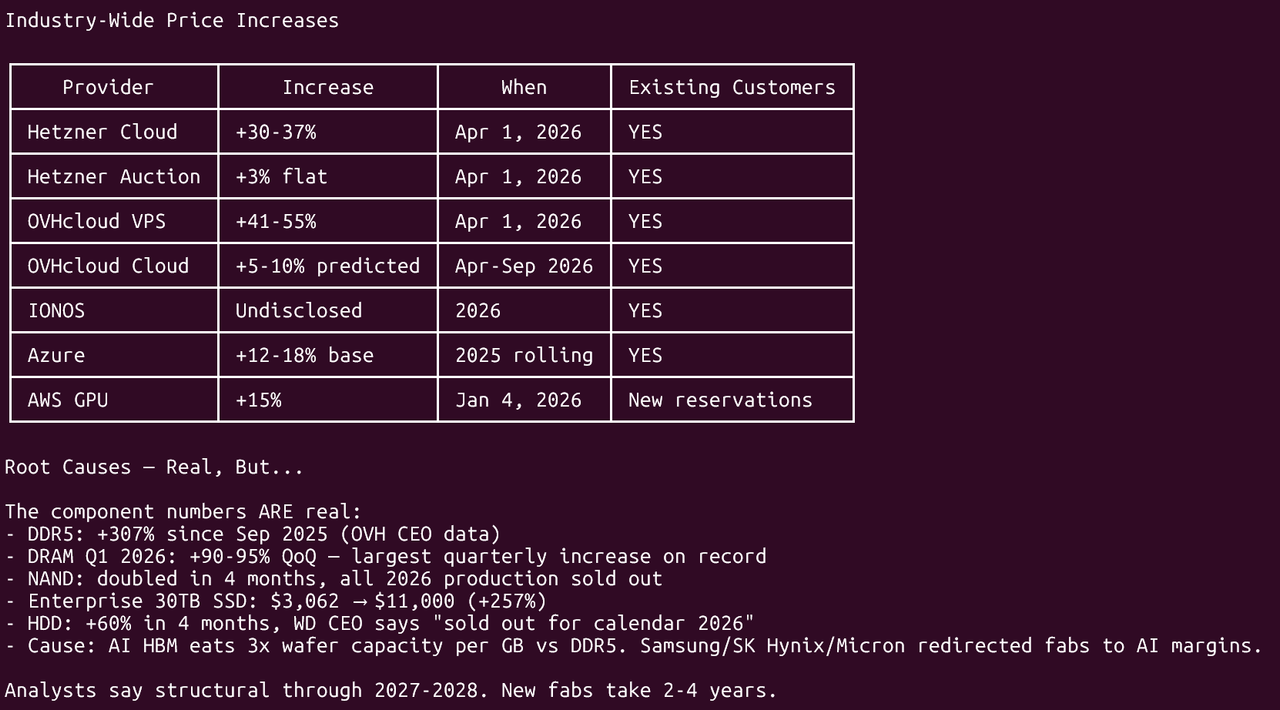Click the DDR5 +307% bullet line
The width and height of the screenshot is (1280, 710).
coord(253,534)
